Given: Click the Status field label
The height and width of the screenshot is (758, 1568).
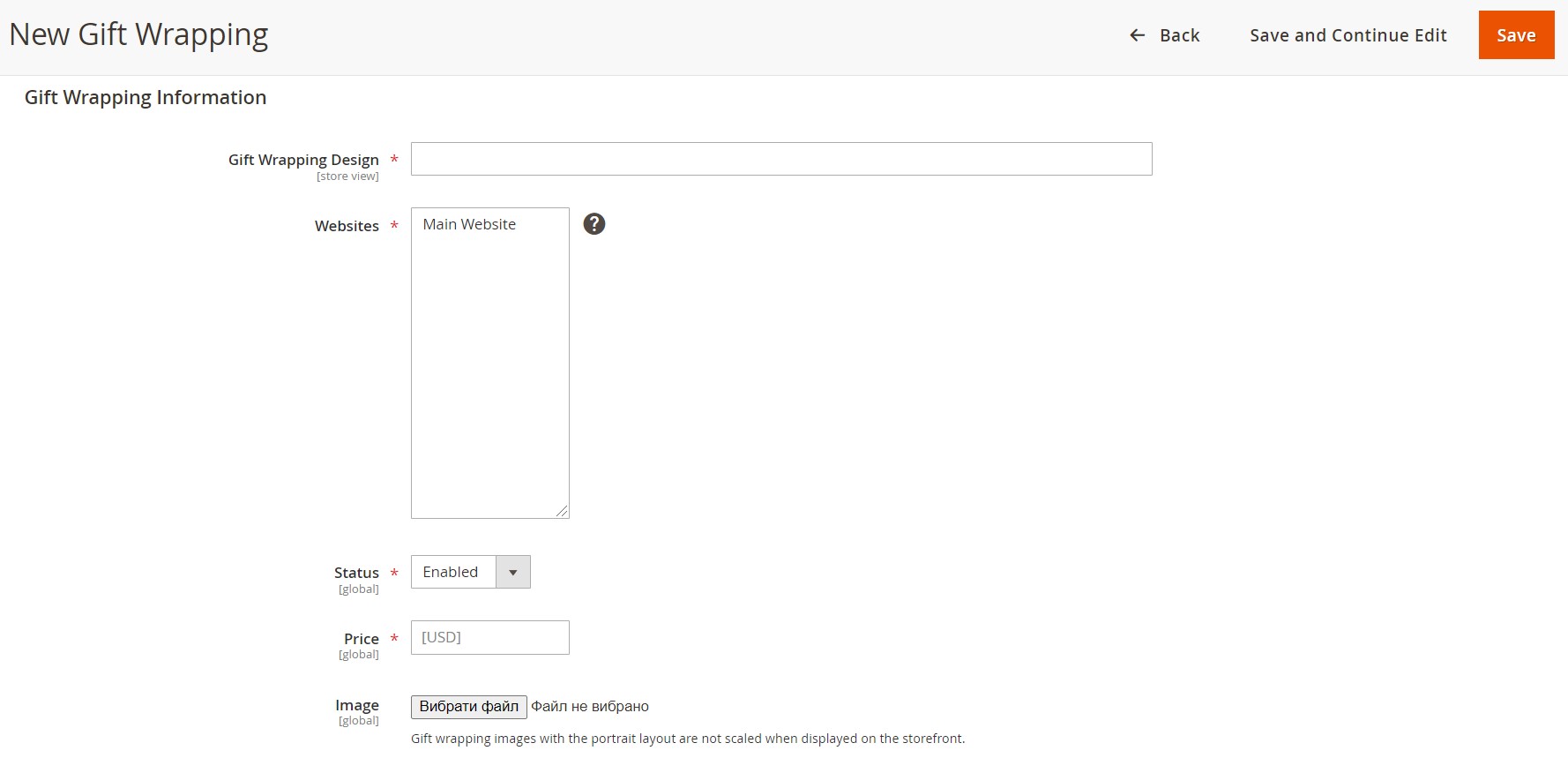Looking at the screenshot, I should [x=356, y=573].
